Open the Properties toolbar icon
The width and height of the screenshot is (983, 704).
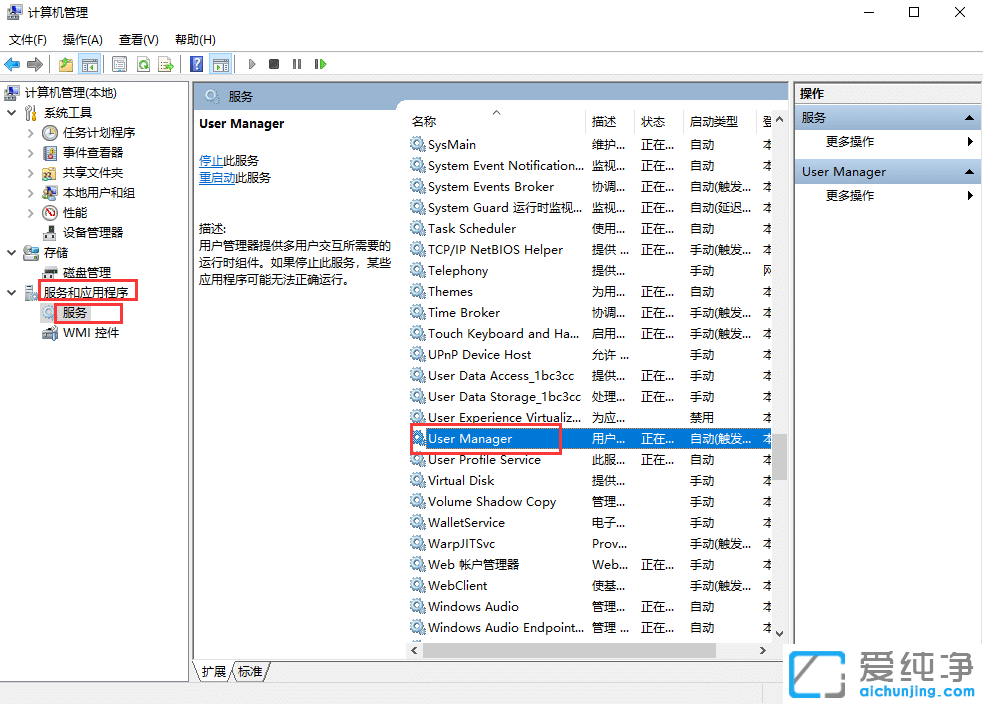tap(119, 64)
